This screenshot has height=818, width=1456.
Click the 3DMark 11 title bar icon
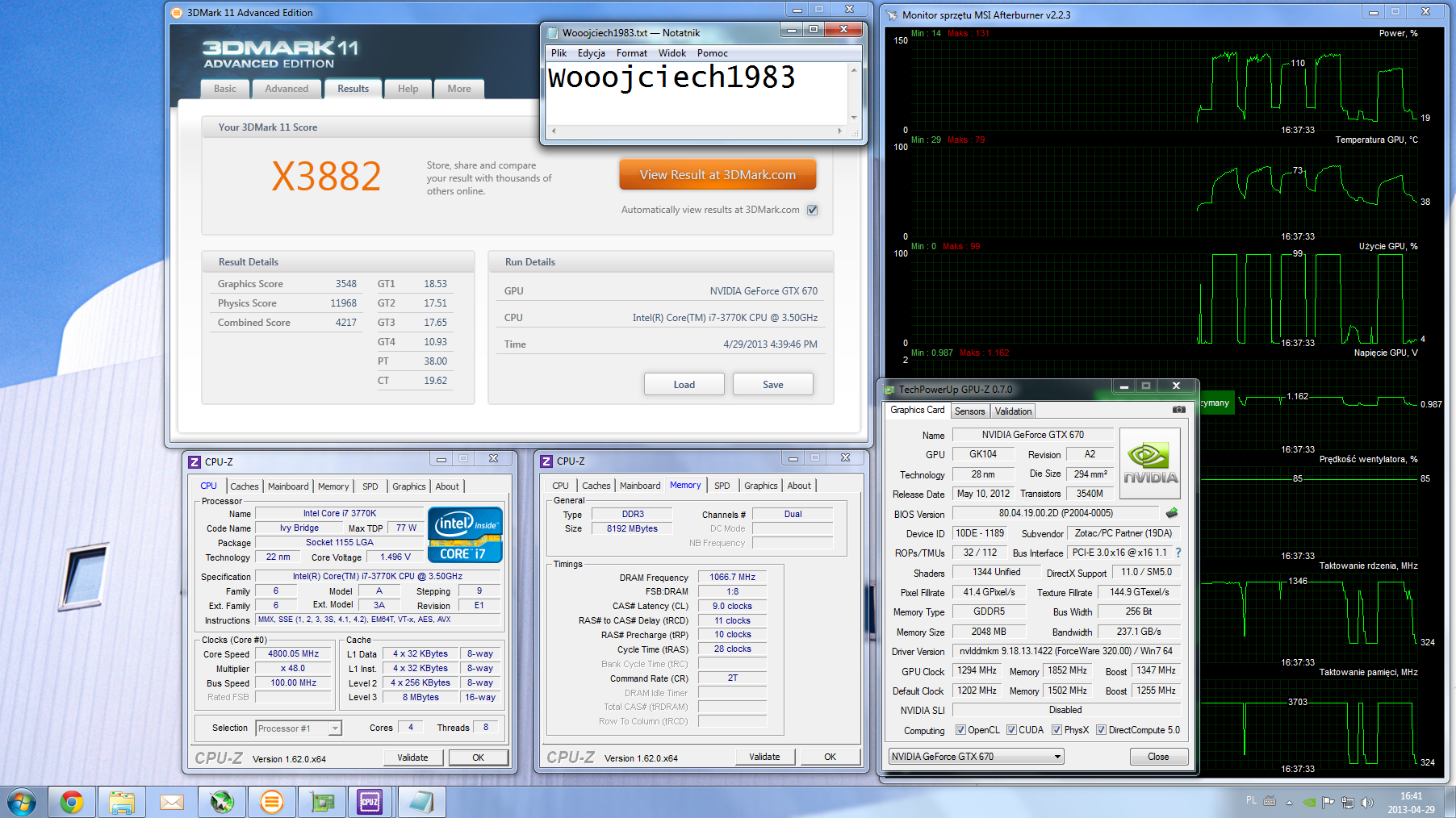[x=177, y=13]
